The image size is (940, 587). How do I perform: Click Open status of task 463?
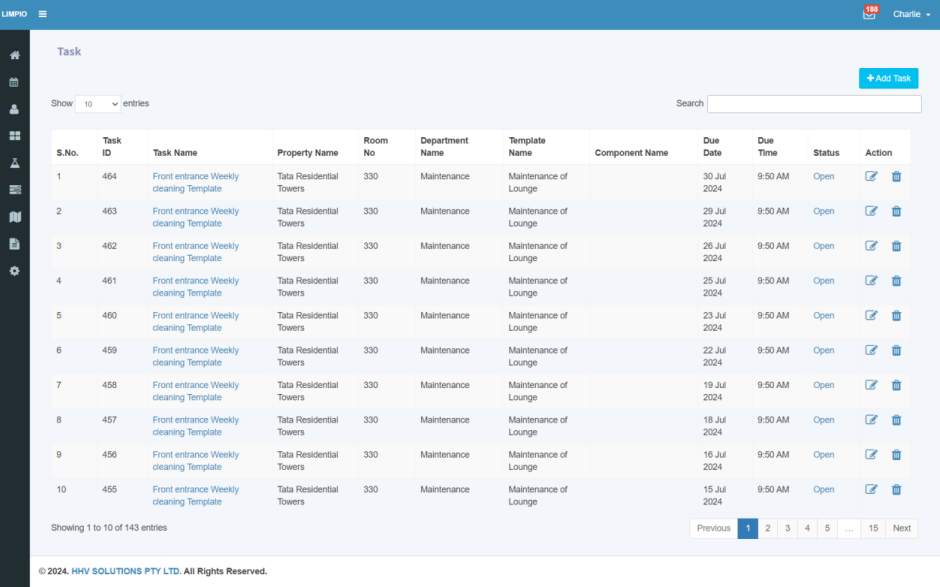824,211
